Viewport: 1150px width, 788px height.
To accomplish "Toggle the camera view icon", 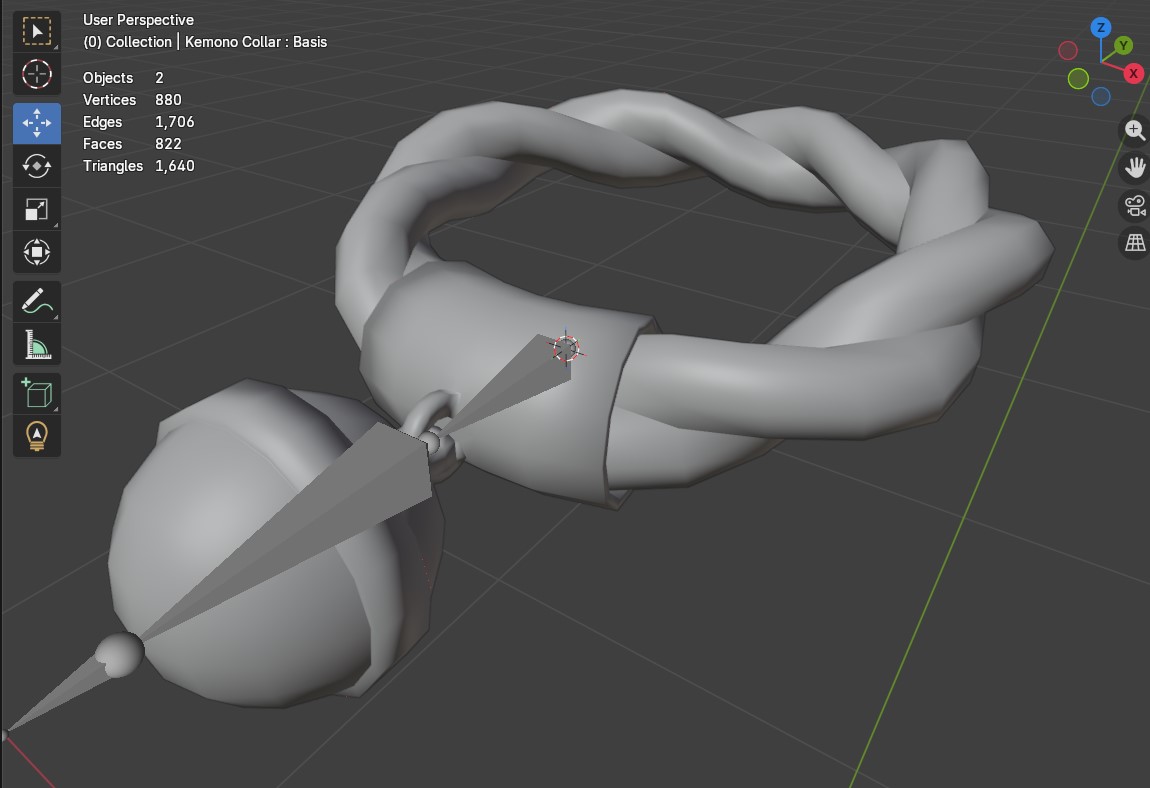I will tap(1134, 205).
